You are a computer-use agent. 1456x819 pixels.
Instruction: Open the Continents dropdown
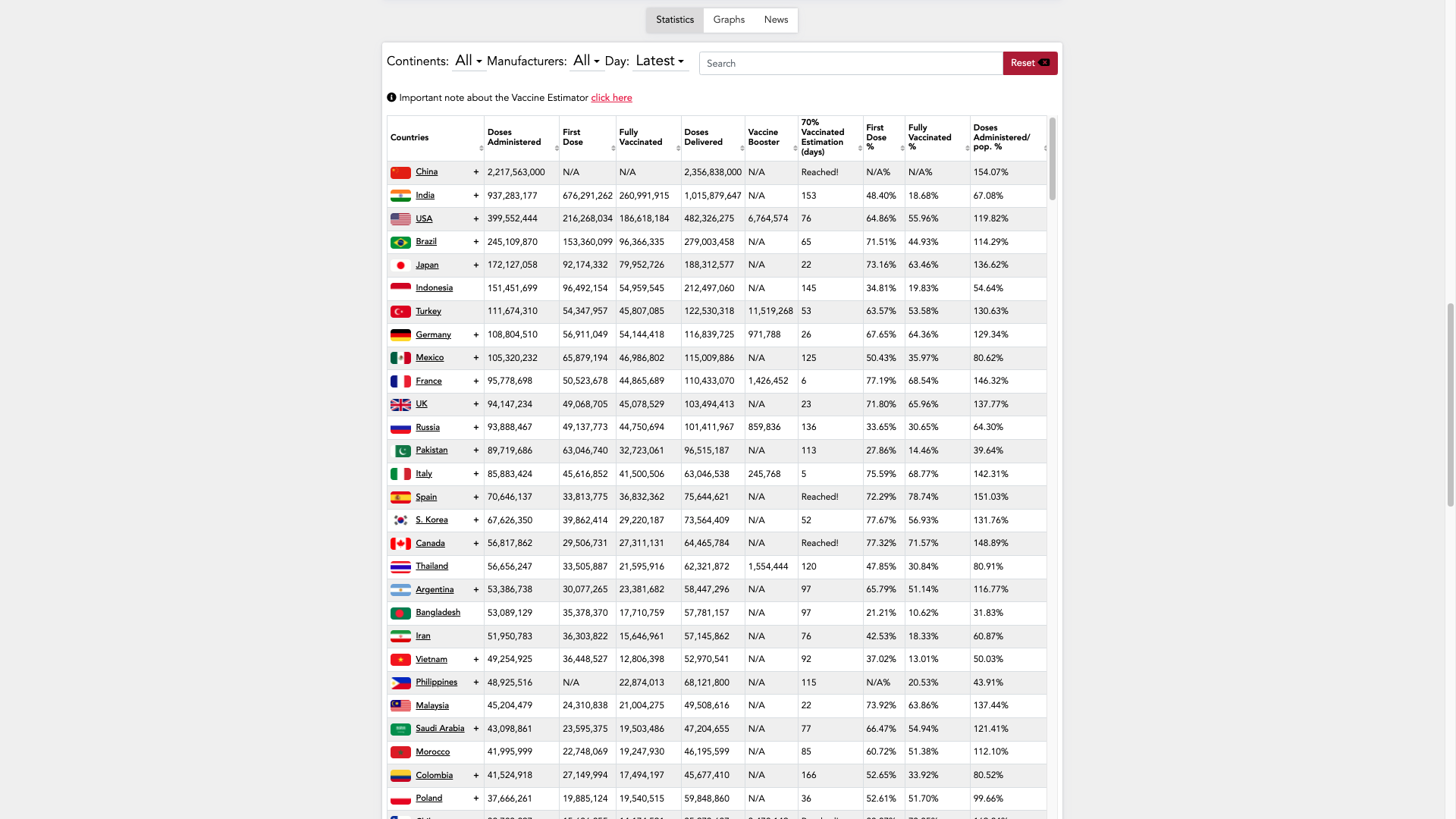[468, 61]
